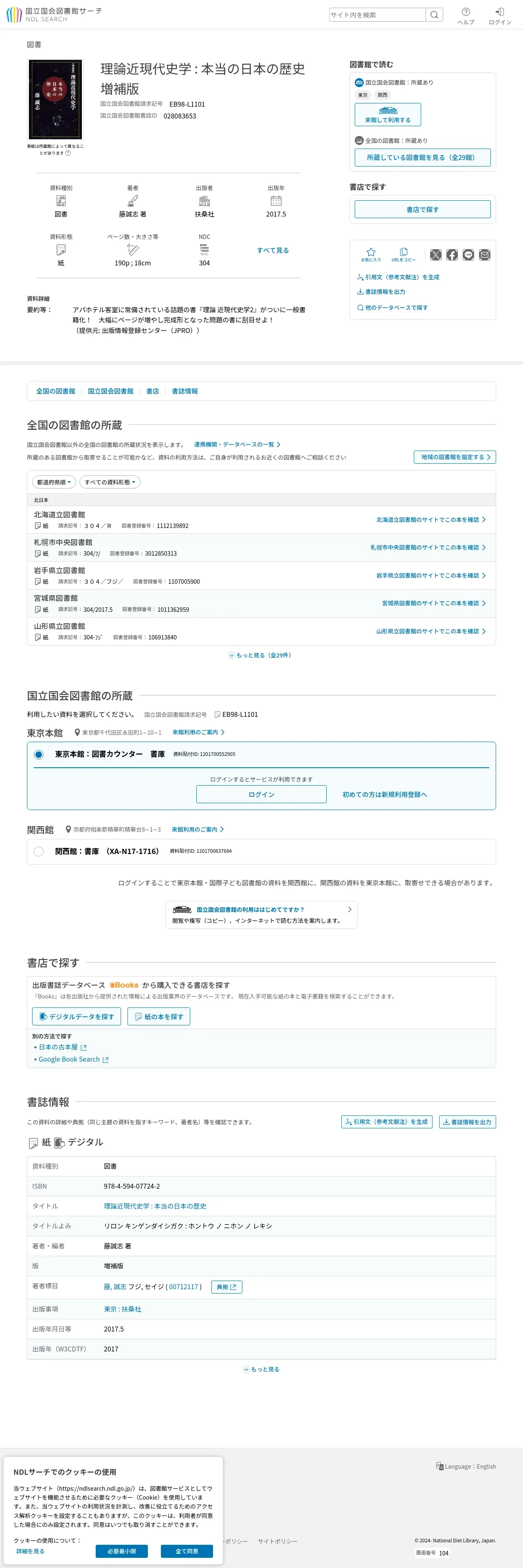Click the 典拠 external button
This screenshot has height=1568, width=523.
pyautogui.click(x=226, y=1287)
